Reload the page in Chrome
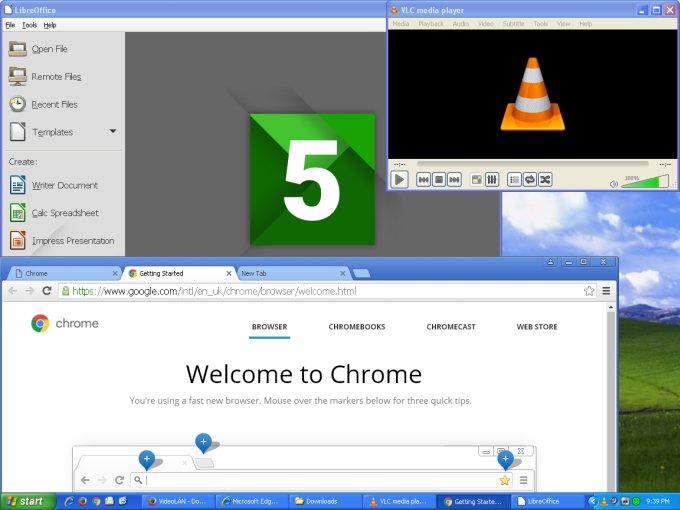 tap(47, 291)
